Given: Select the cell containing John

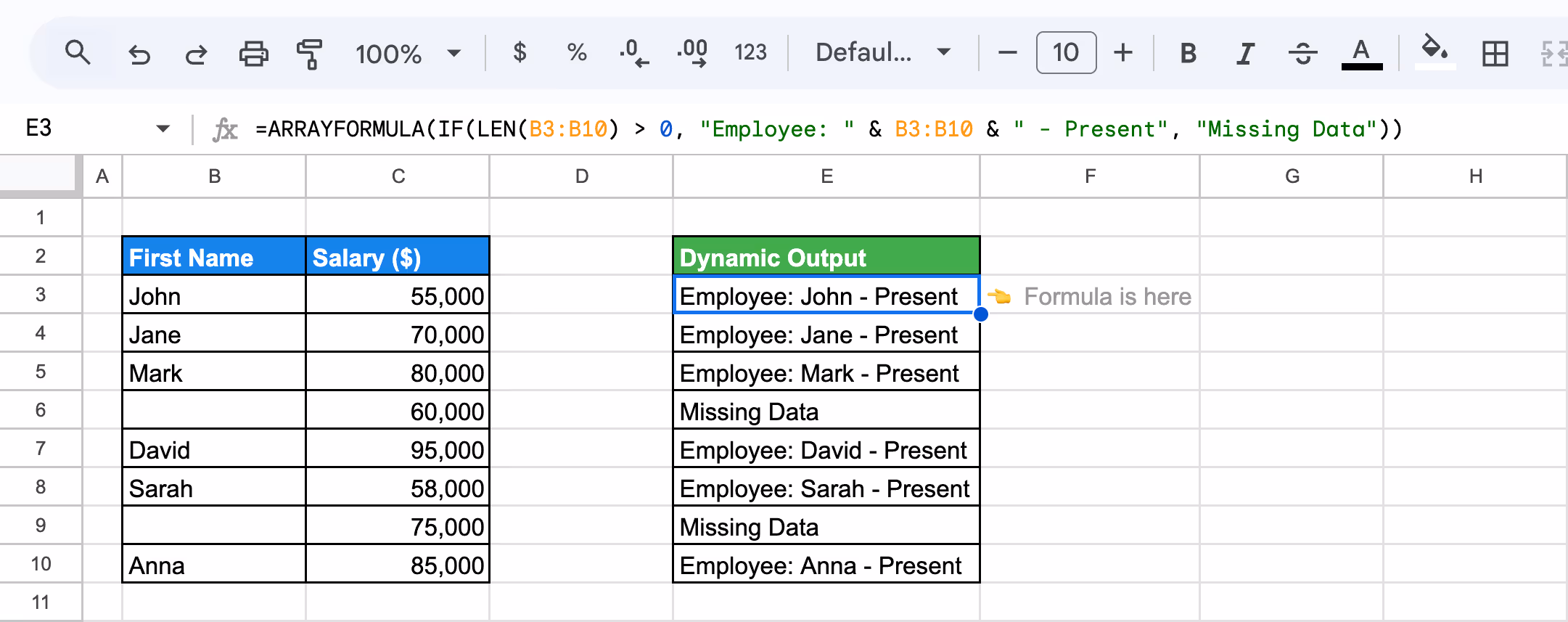Looking at the screenshot, I should point(214,295).
